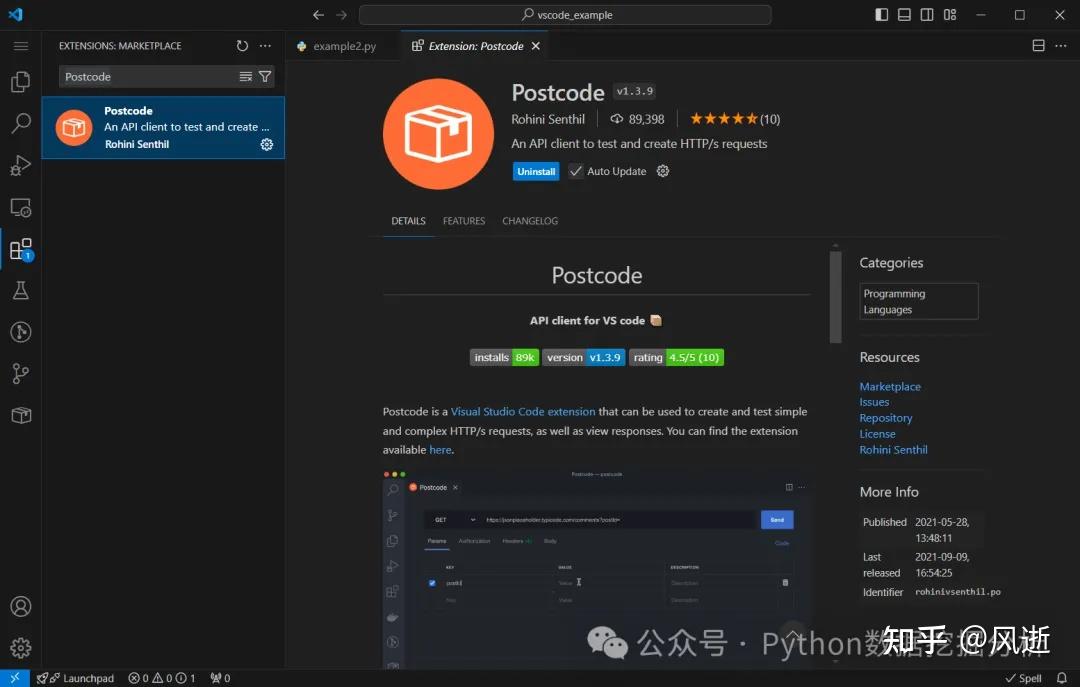This screenshot has height=687, width=1080.
Task: Open Extensions view more actions menu
Action: 265,45
